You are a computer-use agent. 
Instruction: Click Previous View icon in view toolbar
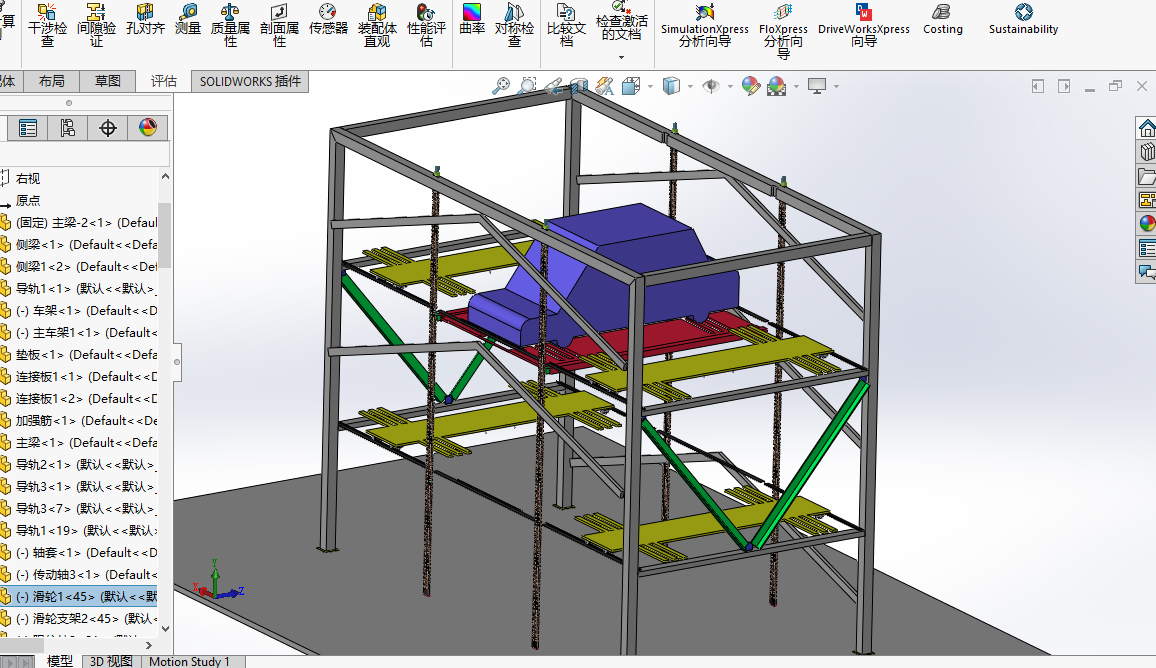pos(554,86)
